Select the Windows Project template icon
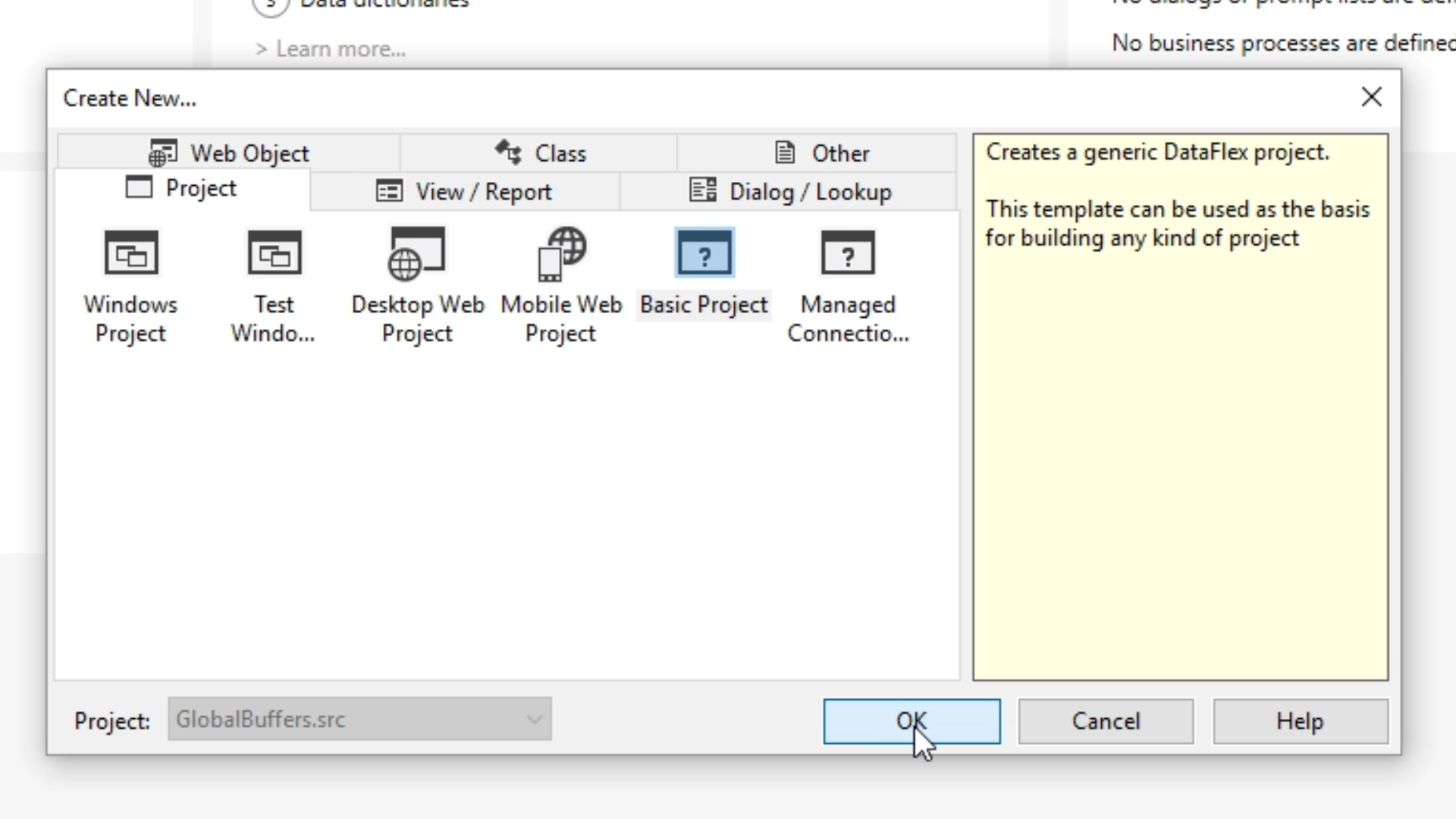 pos(130,253)
